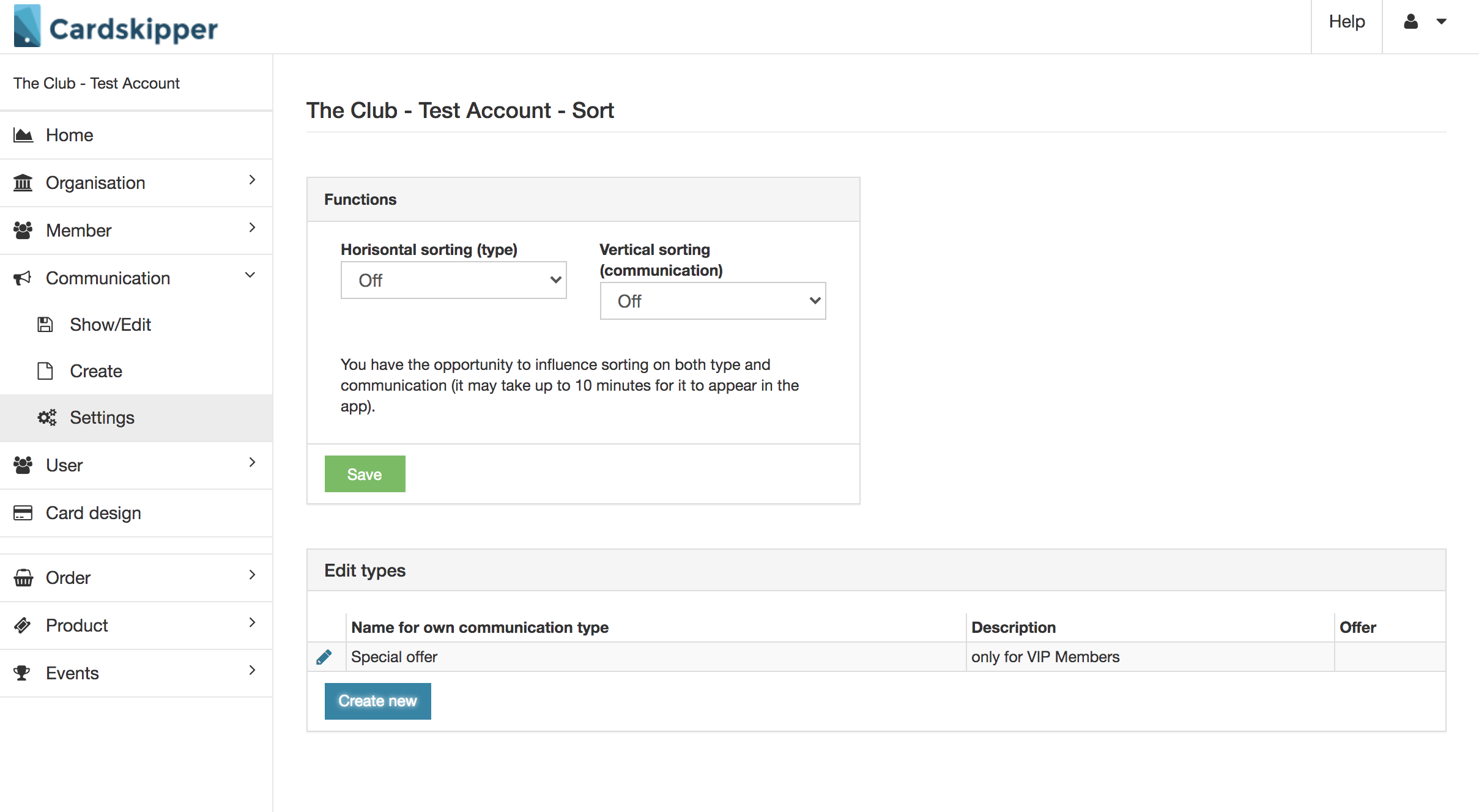Viewport: 1479px width, 812px height.
Task: Click the Settings gears icon
Action: click(47, 418)
